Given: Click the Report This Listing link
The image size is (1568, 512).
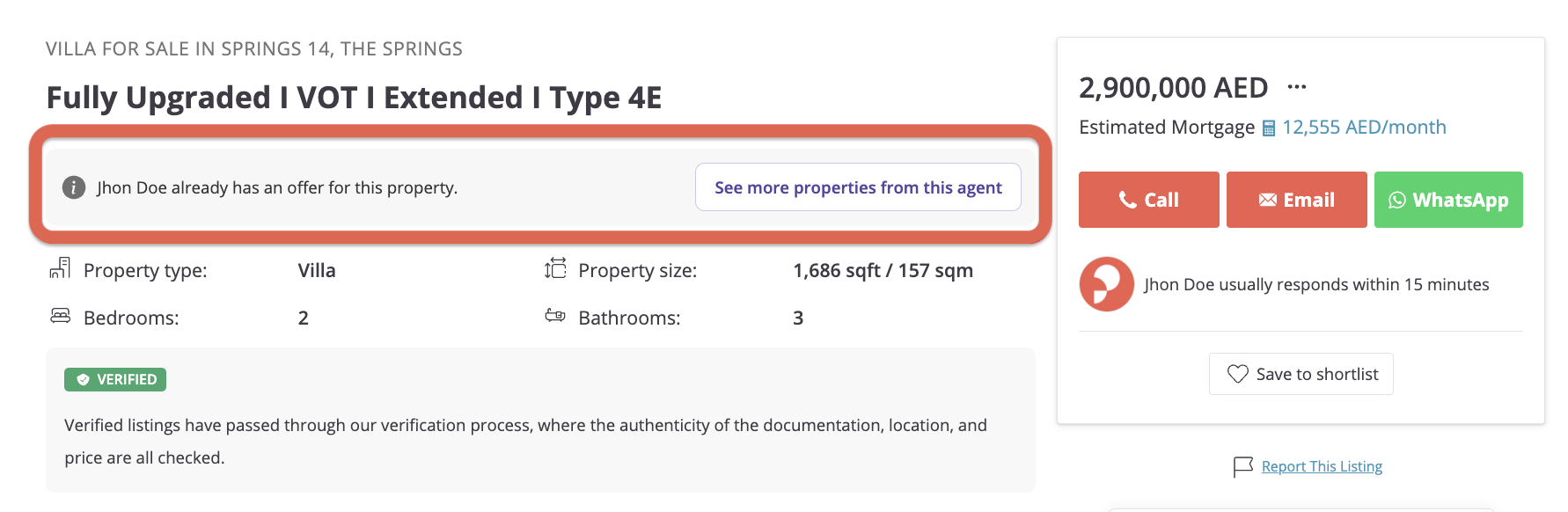Looking at the screenshot, I should coord(1322,466).
